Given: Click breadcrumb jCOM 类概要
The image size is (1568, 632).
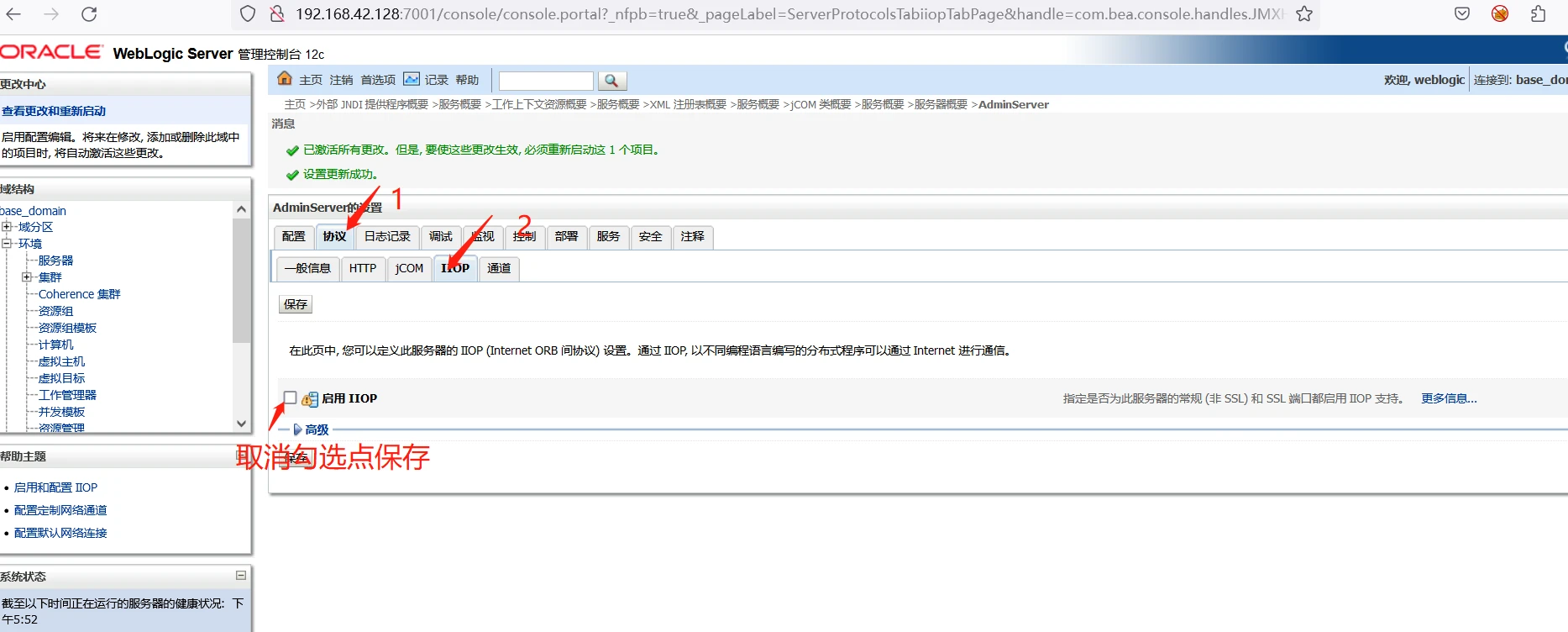Looking at the screenshot, I should 821,104.
